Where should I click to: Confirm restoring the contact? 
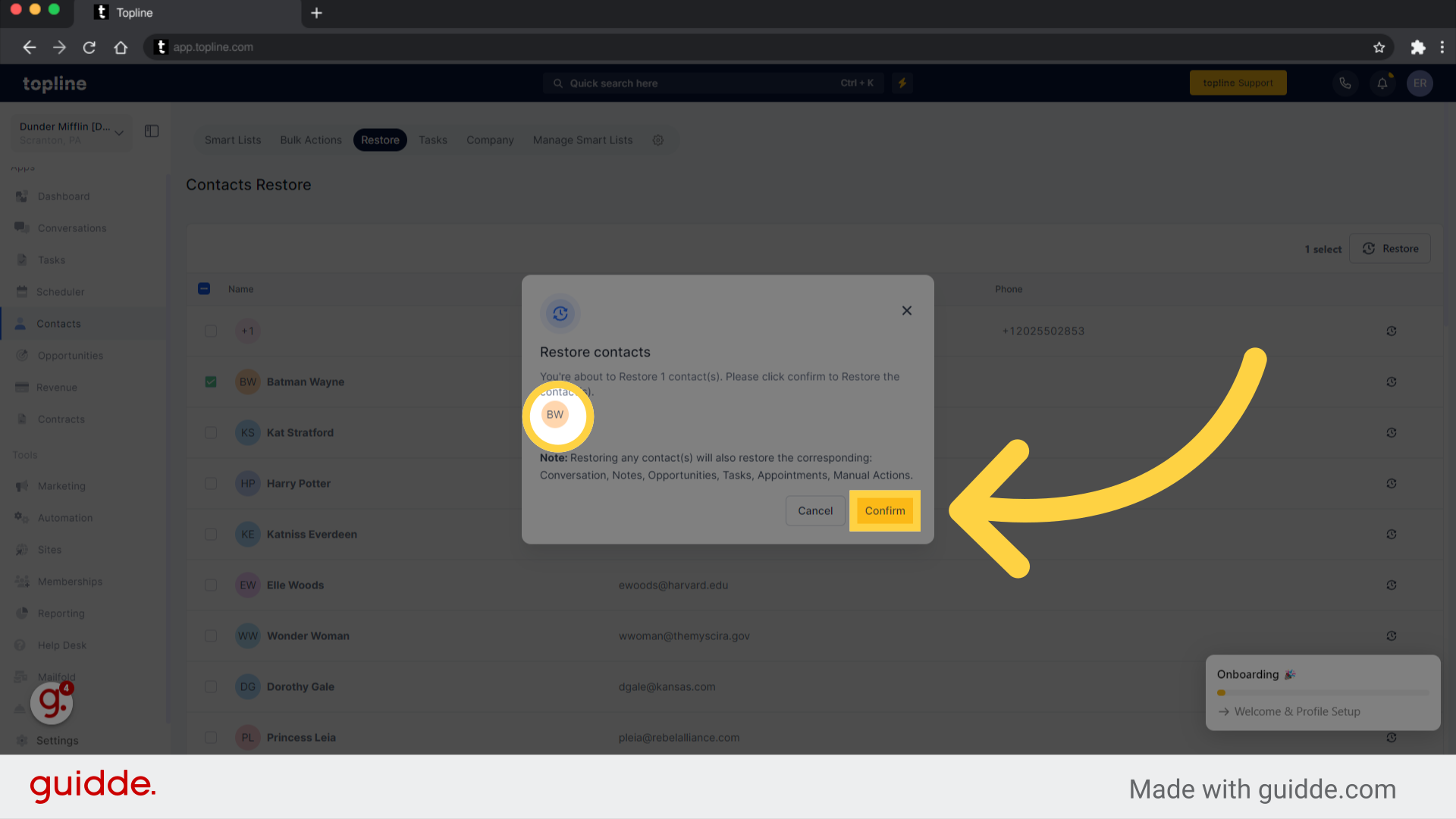coord(884,510)
